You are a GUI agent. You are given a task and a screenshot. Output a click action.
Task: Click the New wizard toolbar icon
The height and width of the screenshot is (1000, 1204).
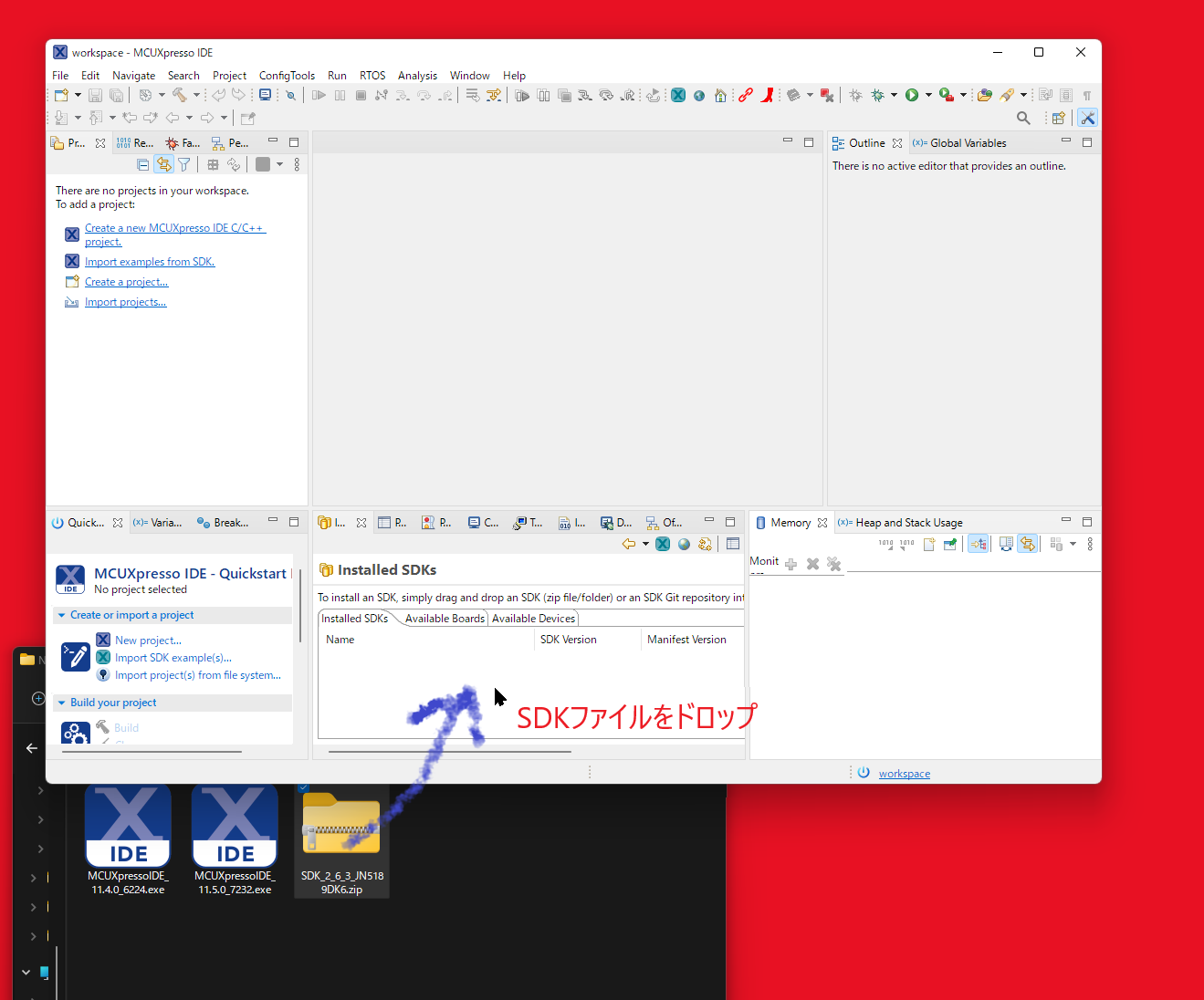[61, 95]
